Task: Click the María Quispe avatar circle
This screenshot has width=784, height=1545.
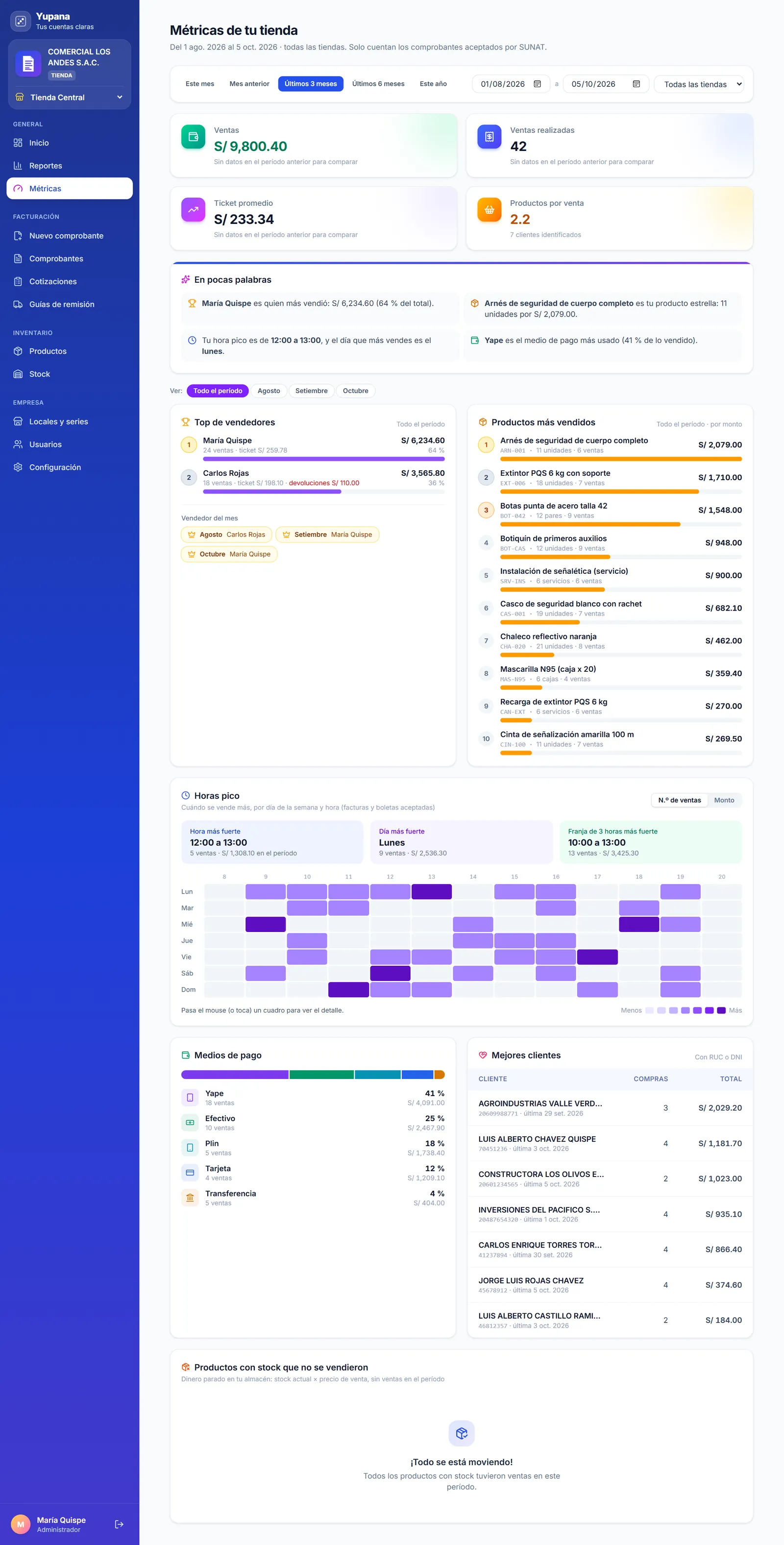Action: pyautogui.click(x=21, y=1524)
